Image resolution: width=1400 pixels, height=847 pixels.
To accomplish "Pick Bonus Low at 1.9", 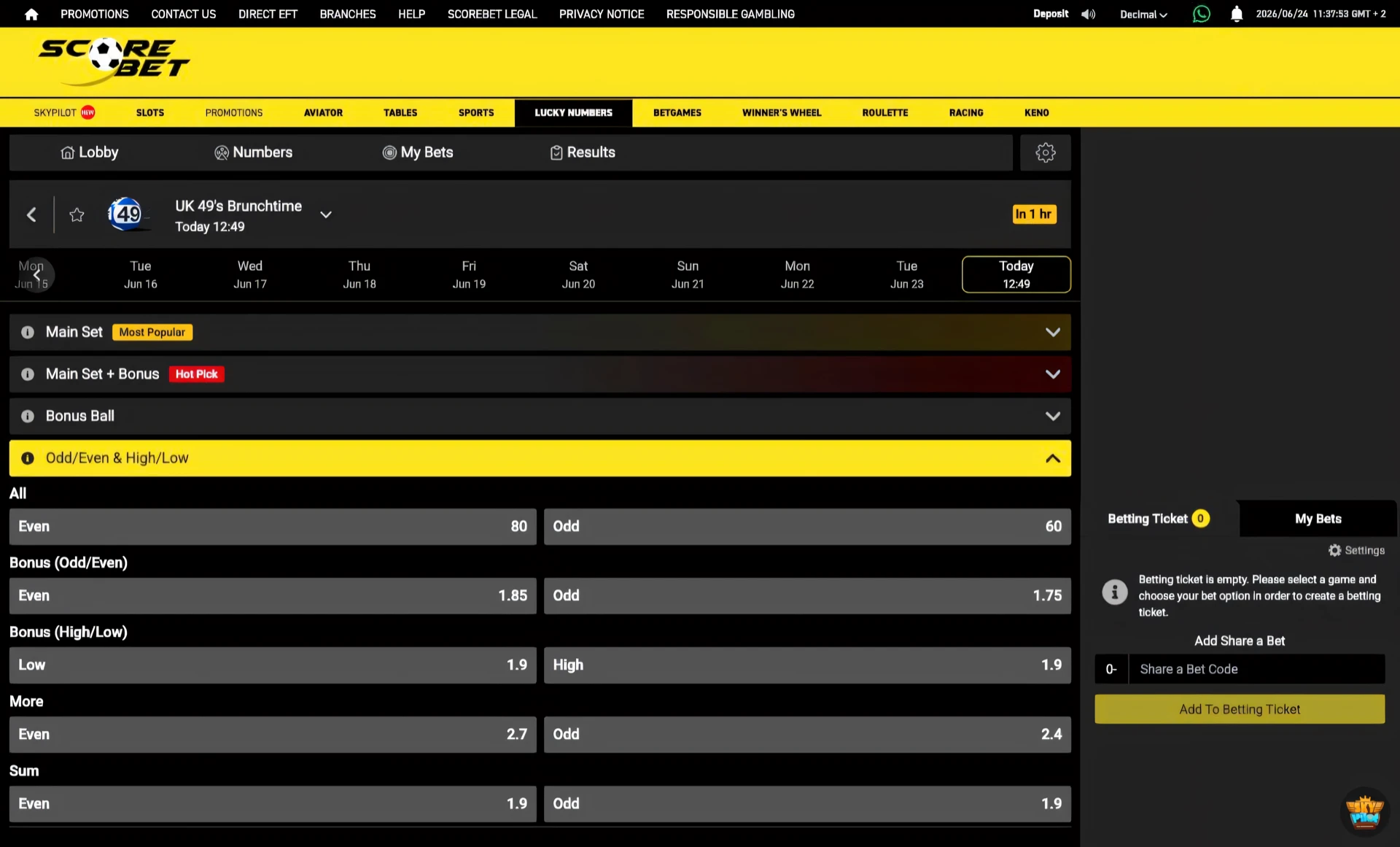I will [x=273, y=665].
